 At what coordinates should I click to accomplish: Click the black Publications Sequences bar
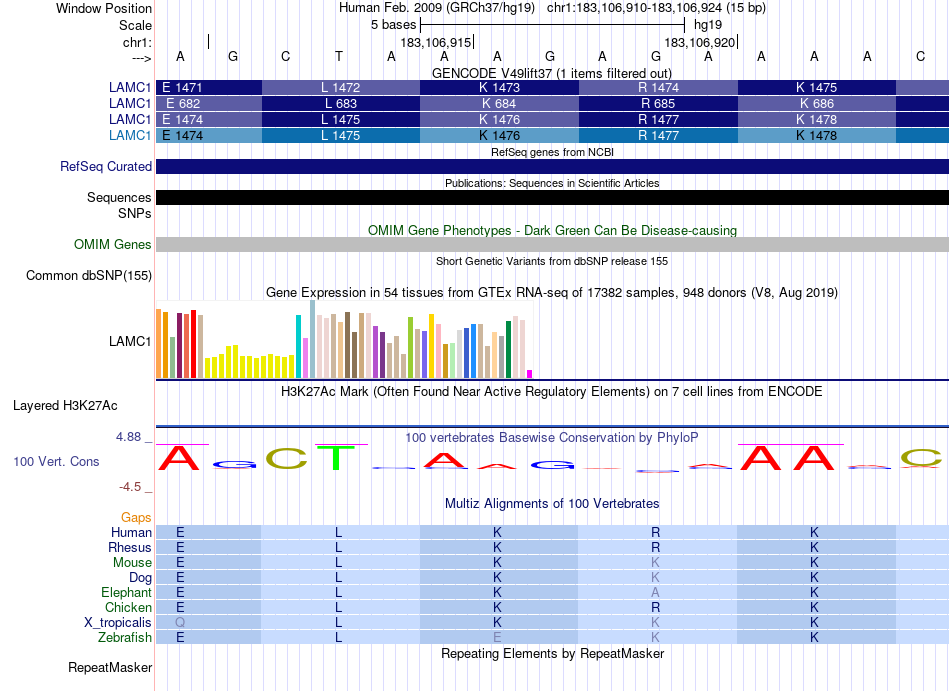[x=552, y=197]
